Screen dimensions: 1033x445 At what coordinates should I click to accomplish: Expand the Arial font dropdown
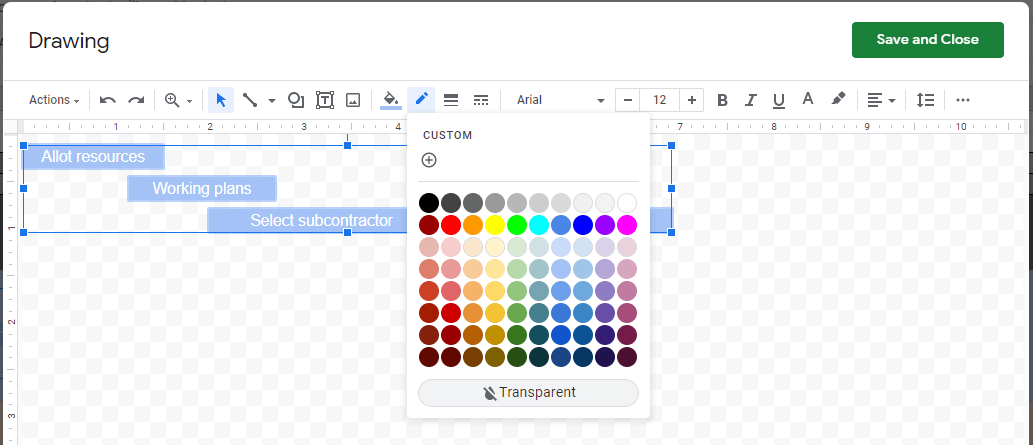(x=560, y=100)
